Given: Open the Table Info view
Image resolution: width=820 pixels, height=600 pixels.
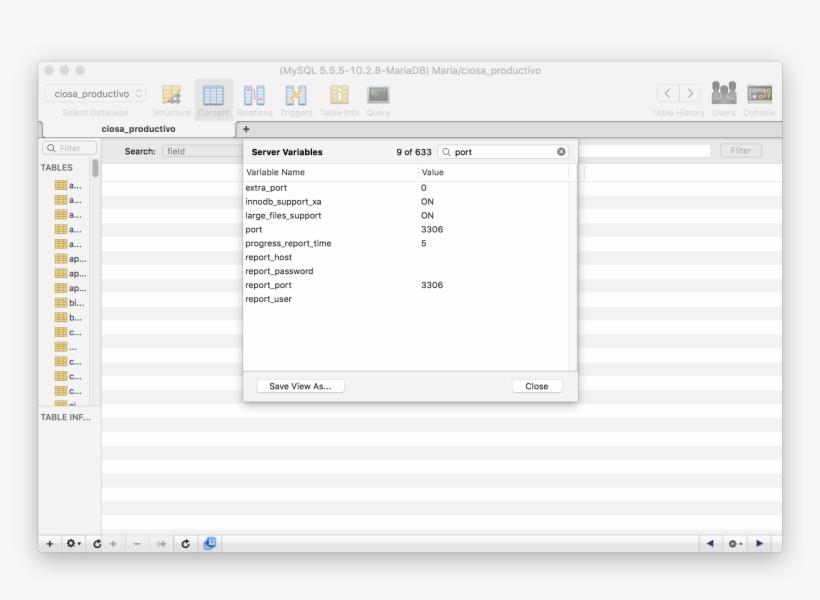Looking at the screenshot, I should pyautogui.click(x=339, y=96).
